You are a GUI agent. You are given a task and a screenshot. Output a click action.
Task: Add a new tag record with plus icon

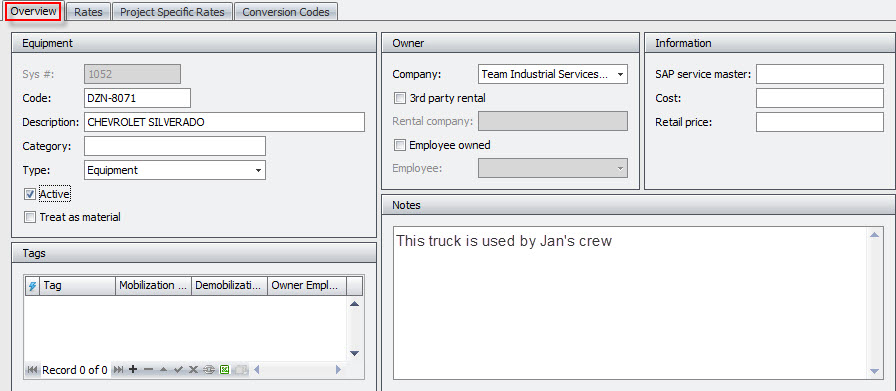[133, 370]
